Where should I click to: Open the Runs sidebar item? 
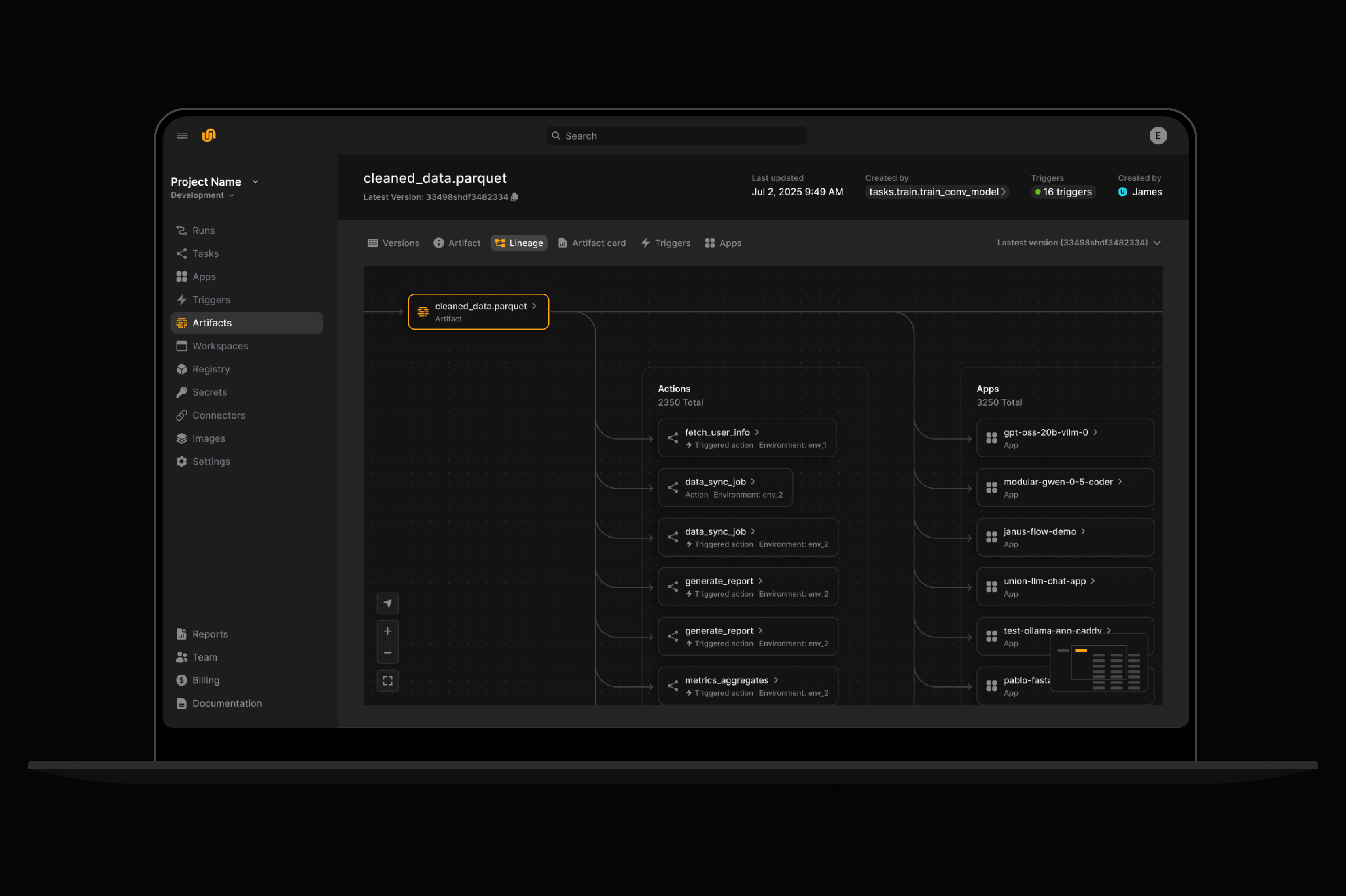[204, 230]
